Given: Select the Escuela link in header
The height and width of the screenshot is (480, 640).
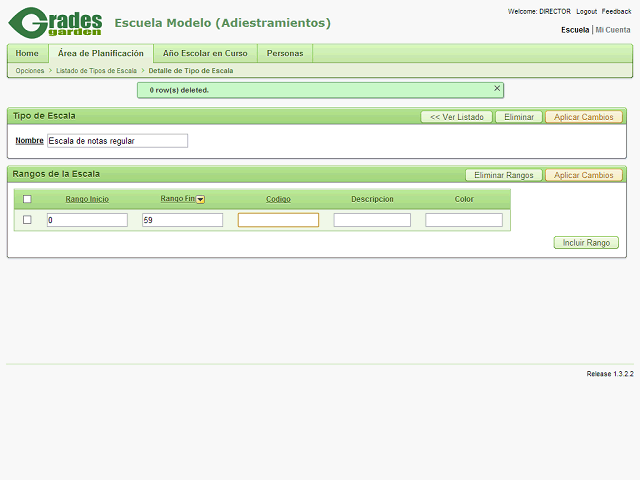Looking at the screenshot, I should click(x=575, y=30).
